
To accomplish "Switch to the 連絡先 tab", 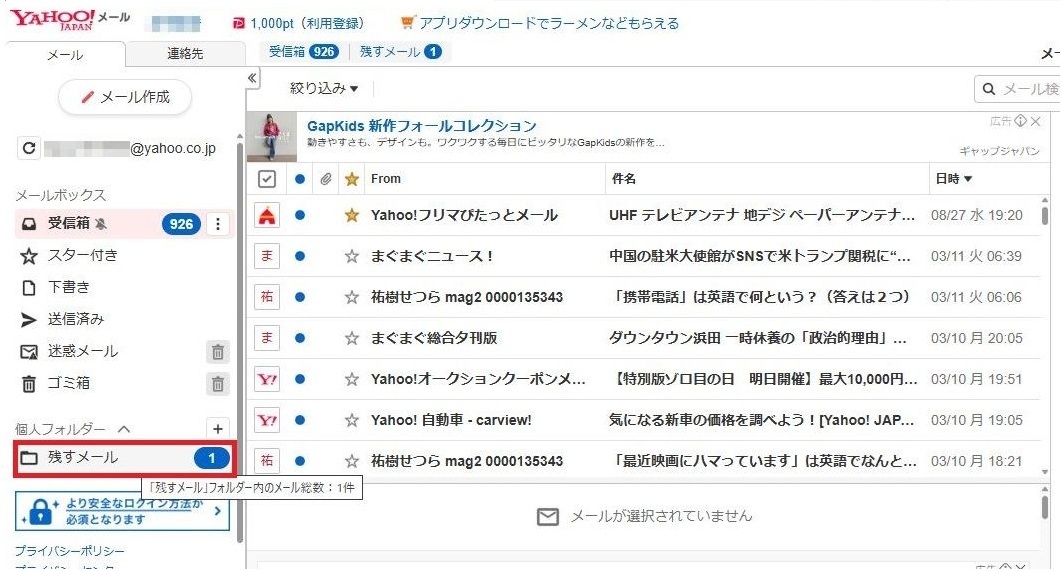I will 185,54.
